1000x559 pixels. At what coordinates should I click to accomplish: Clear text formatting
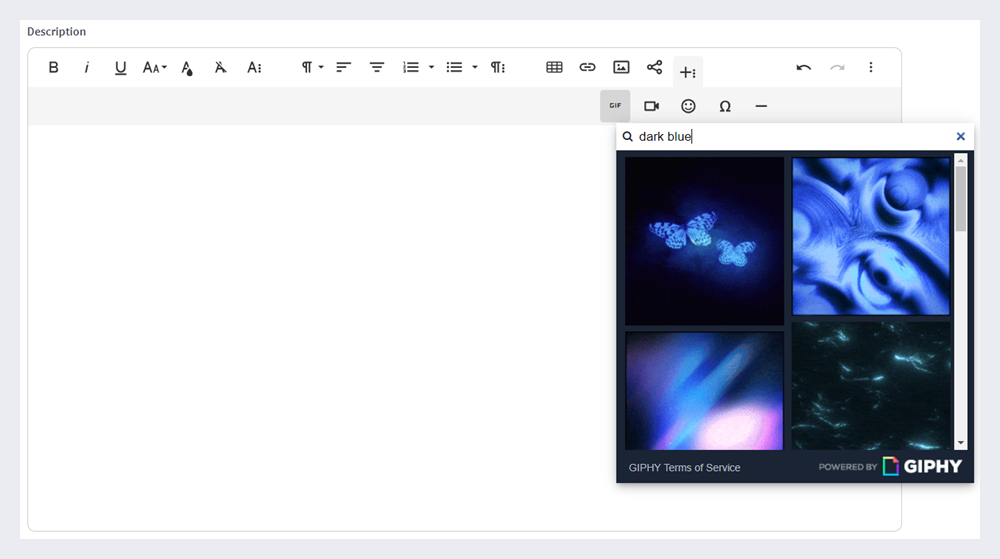(x=220, y=68)
